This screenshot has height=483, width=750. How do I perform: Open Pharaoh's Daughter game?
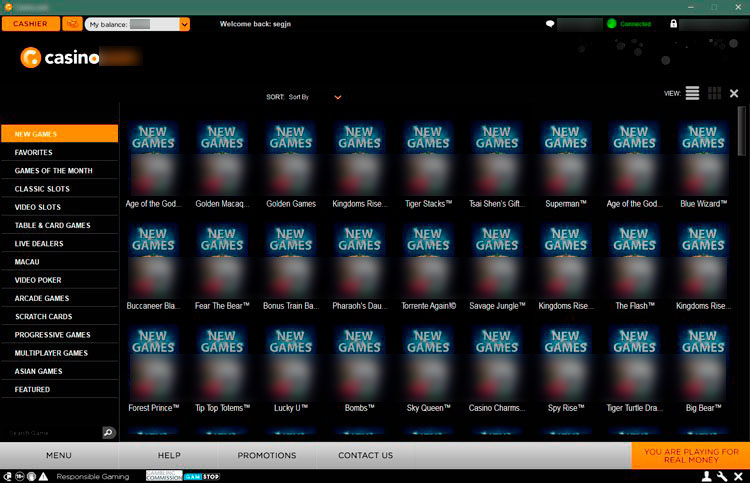tap(359, 267)
